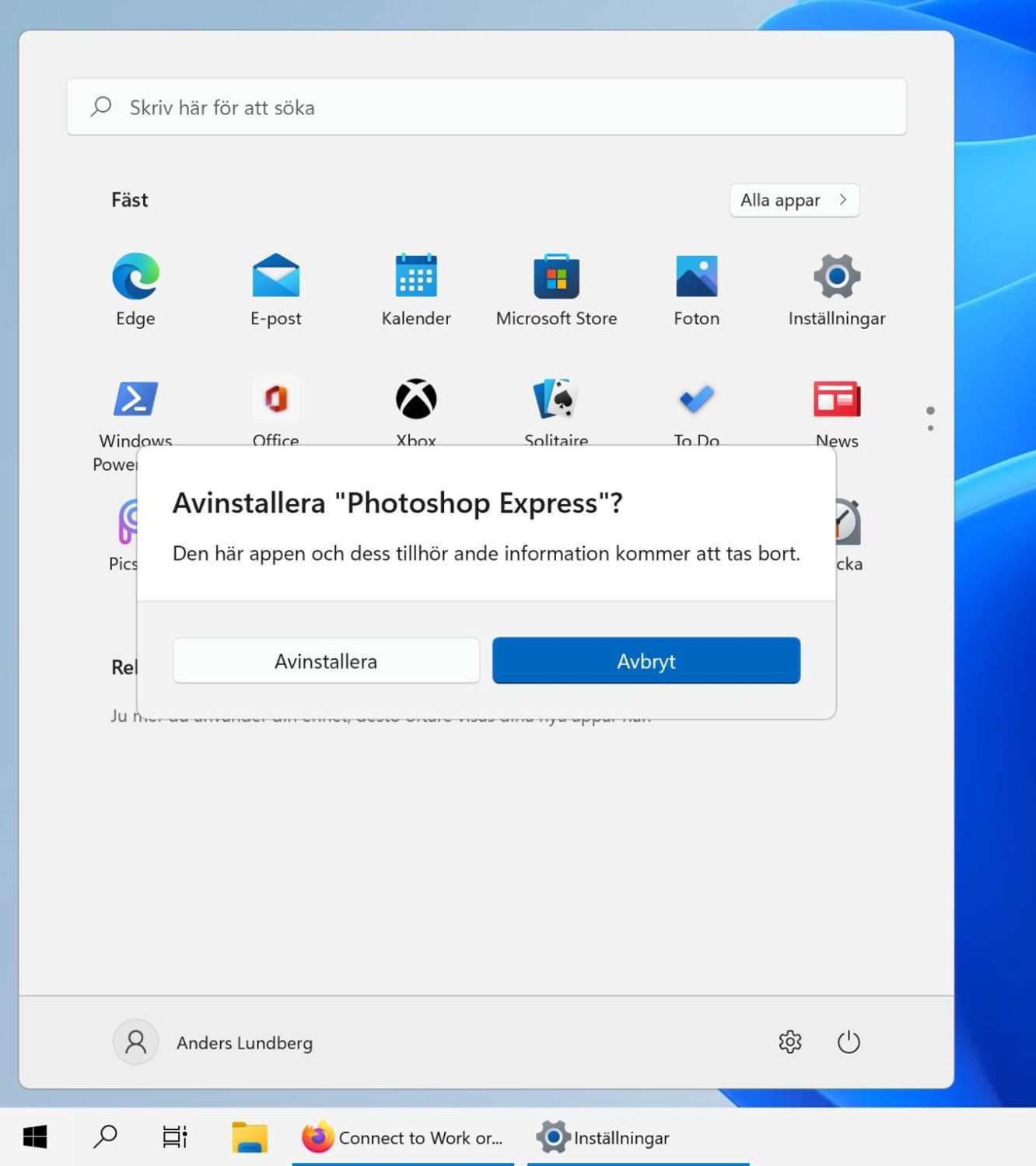
Task: Click the Windows Start button on taskbar
Action: (x=35, y=1137)
